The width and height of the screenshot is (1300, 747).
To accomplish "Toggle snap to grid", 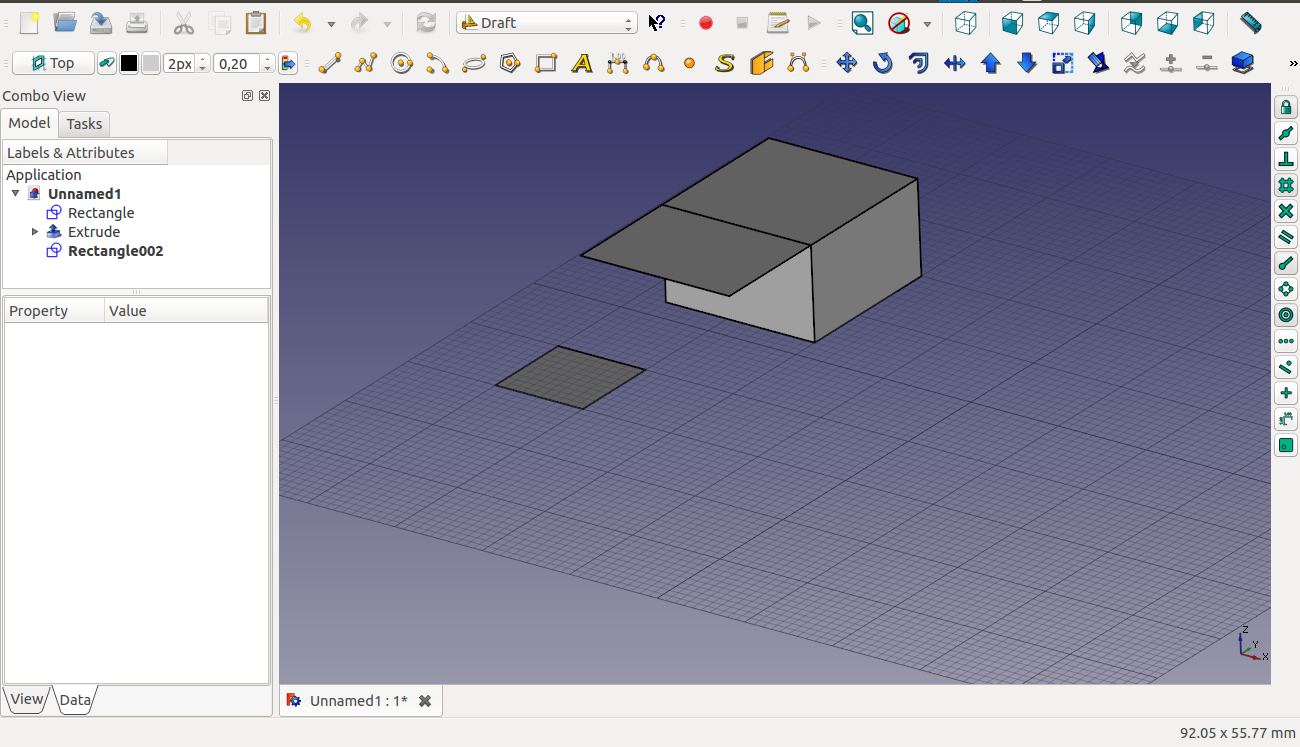I will pos(1286,185).
